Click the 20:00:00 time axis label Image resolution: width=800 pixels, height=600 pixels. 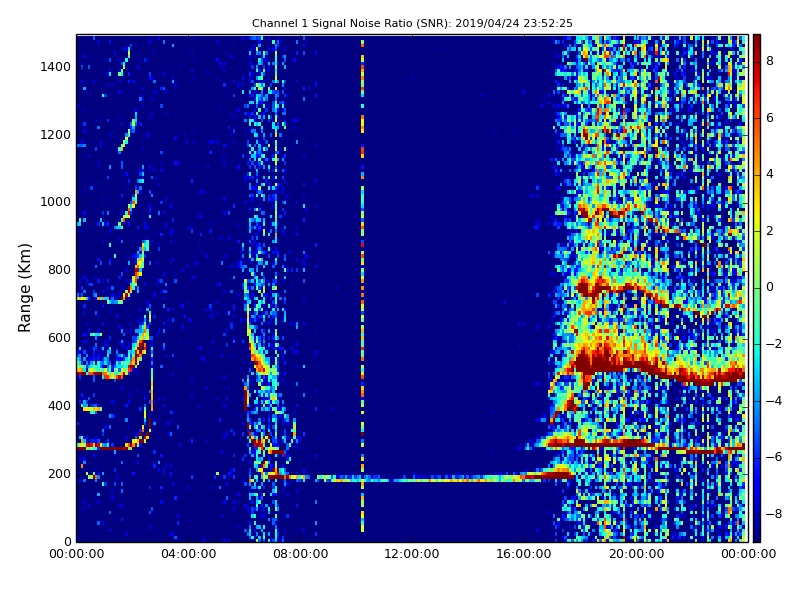[636, 554]
